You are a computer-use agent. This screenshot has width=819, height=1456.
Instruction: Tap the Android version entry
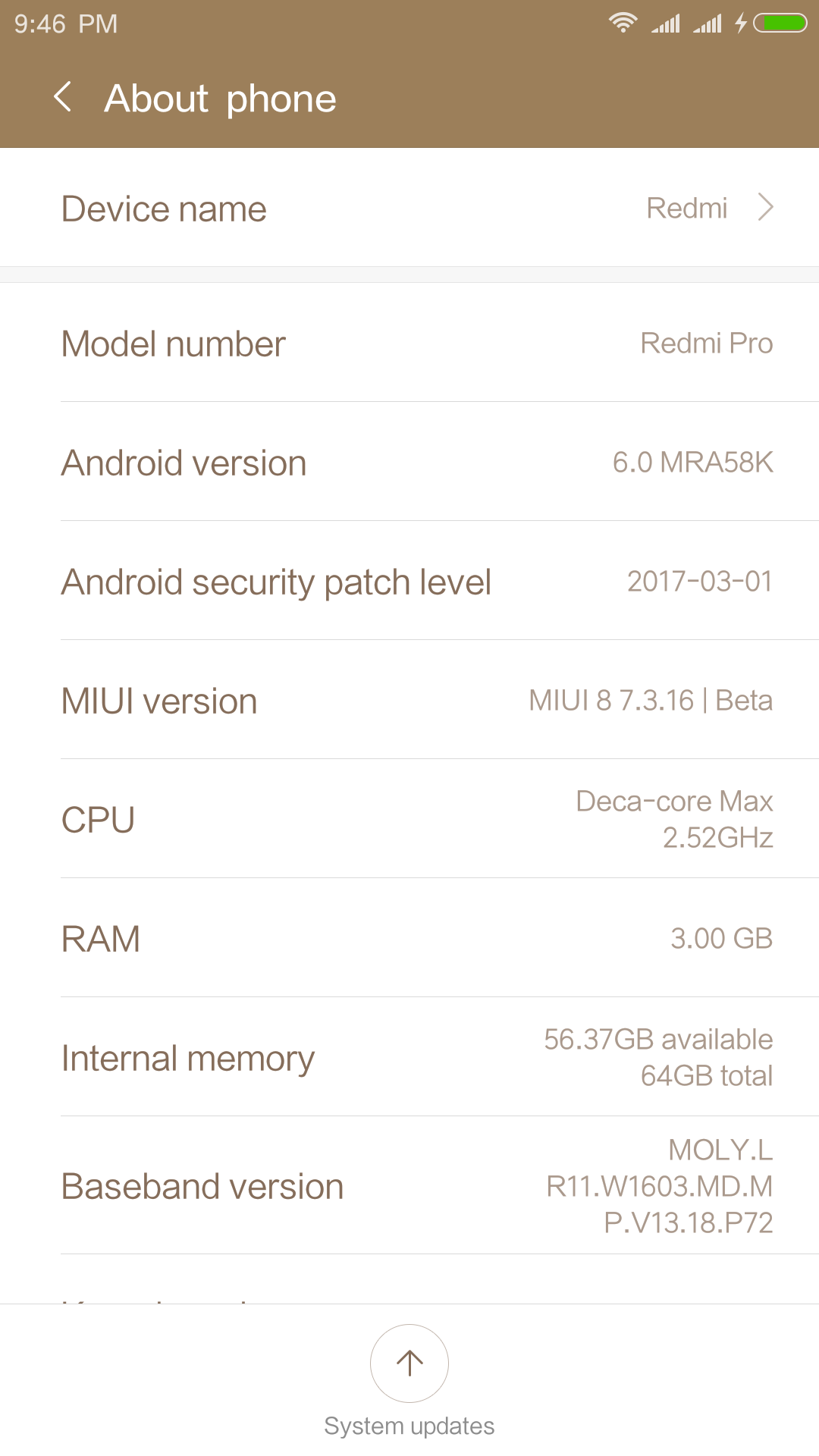409,463
